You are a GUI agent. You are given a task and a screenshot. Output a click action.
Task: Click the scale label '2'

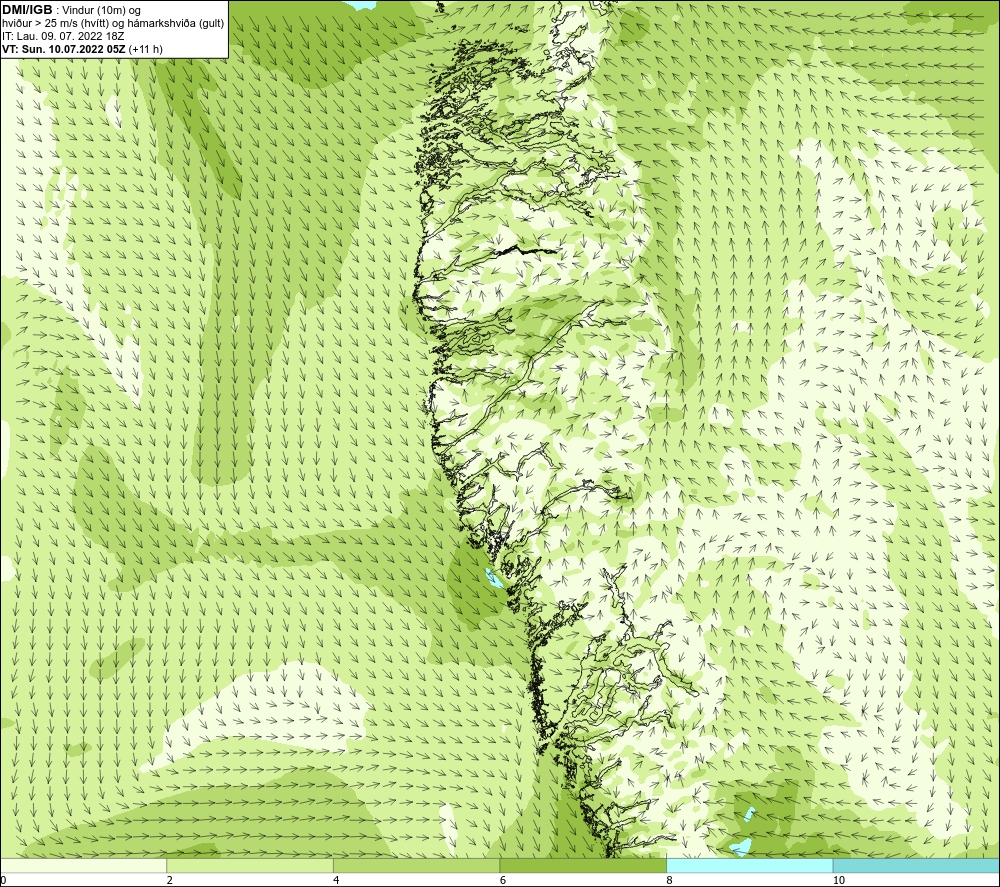[170, 881]
